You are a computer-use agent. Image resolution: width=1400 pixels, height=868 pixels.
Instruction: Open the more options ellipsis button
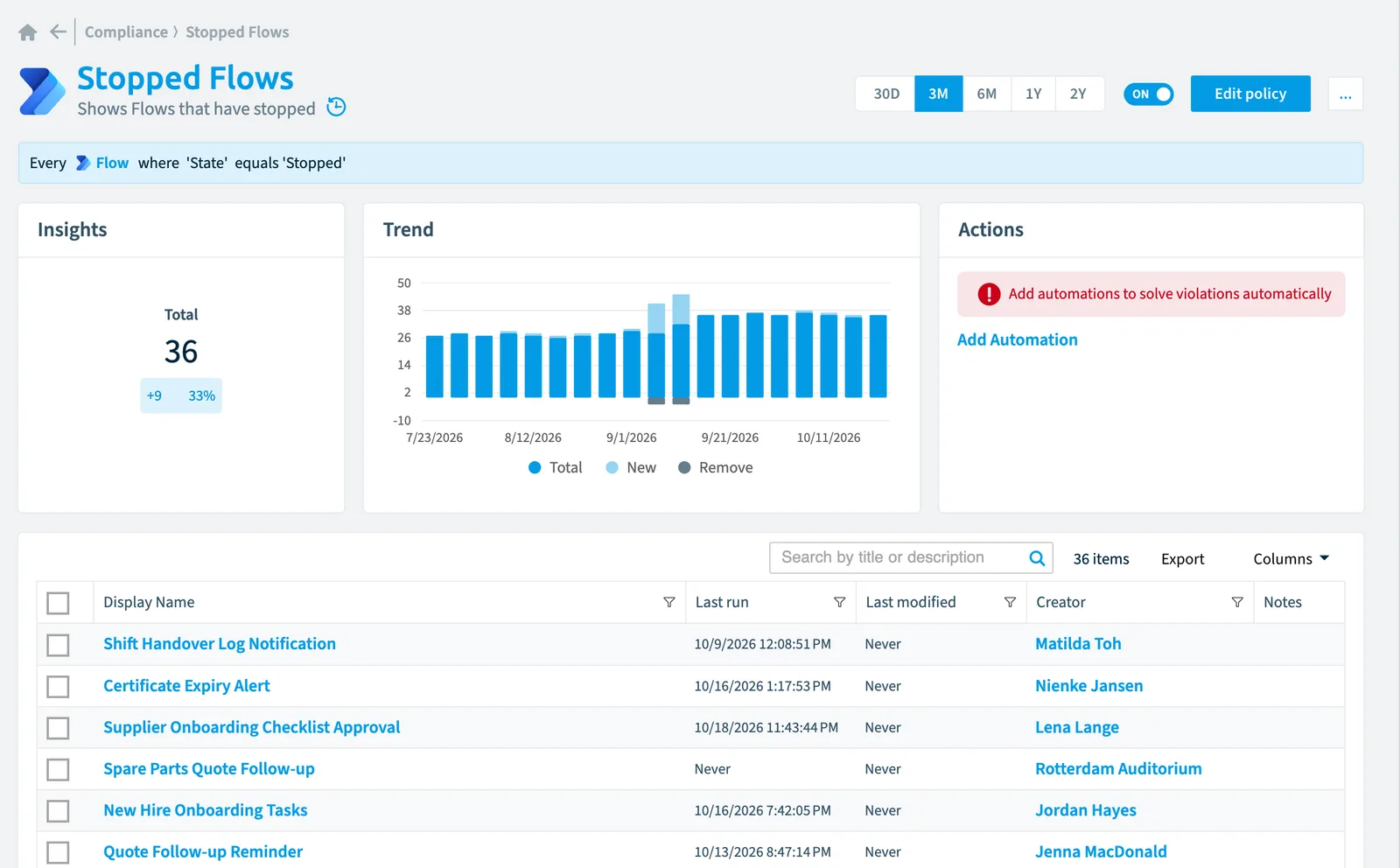point(1345,94)
